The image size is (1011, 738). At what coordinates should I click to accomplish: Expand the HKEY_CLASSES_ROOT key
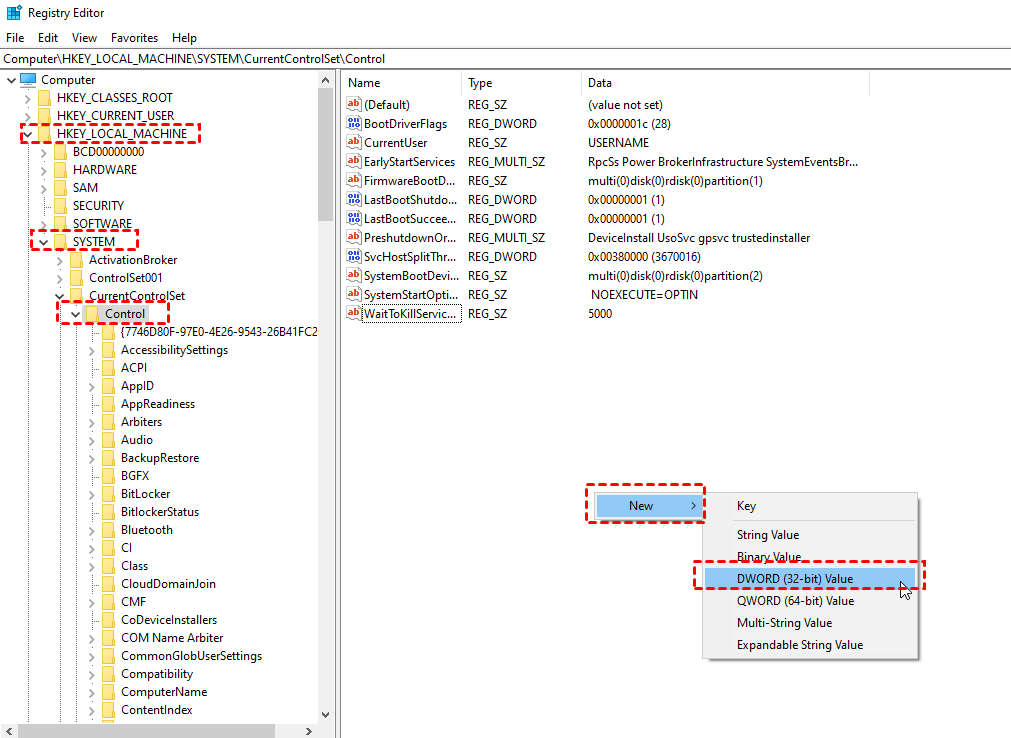pos(27,99)
